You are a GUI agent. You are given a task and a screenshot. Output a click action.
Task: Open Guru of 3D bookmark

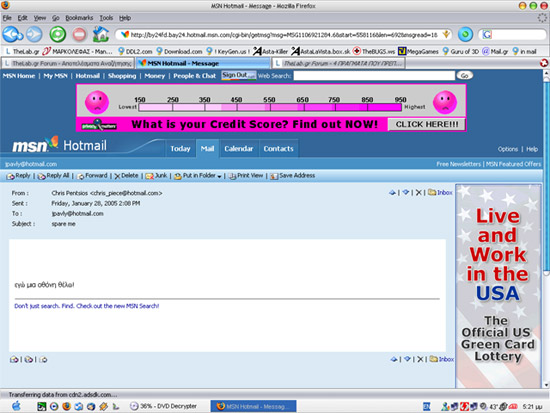coord(461,52)
